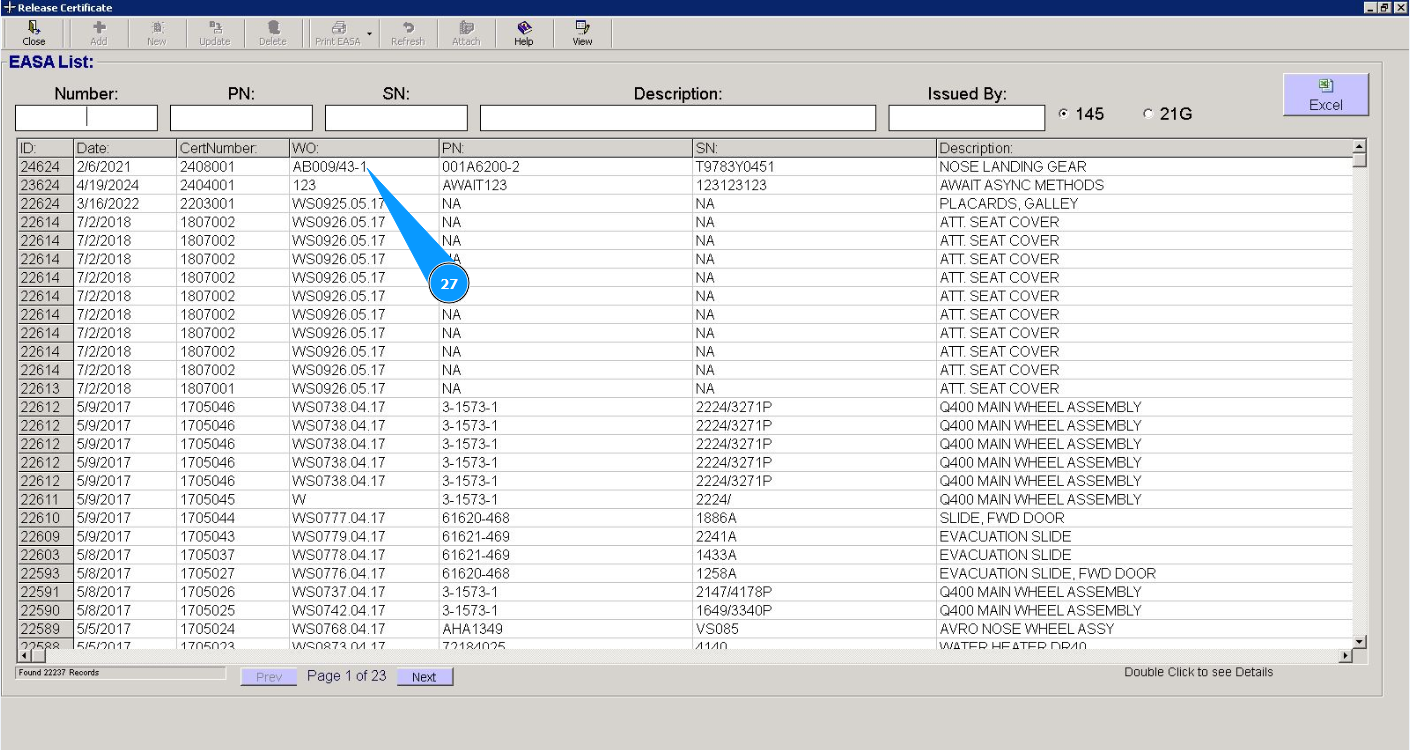Select row ID 22610
1410x750 pixels.
[x=45, y=518]
